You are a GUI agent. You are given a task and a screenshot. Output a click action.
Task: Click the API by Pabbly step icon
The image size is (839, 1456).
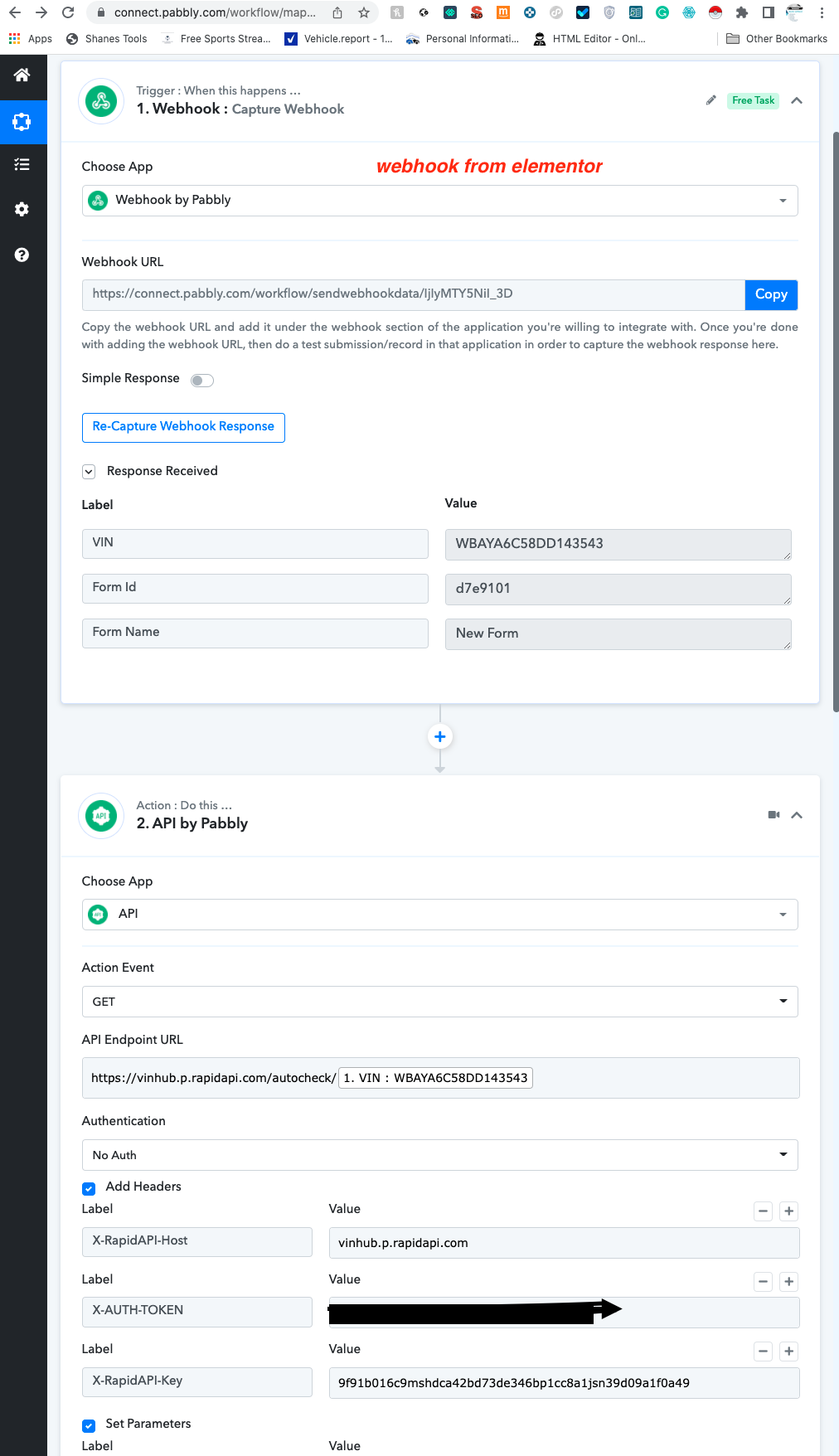[101, 816]
